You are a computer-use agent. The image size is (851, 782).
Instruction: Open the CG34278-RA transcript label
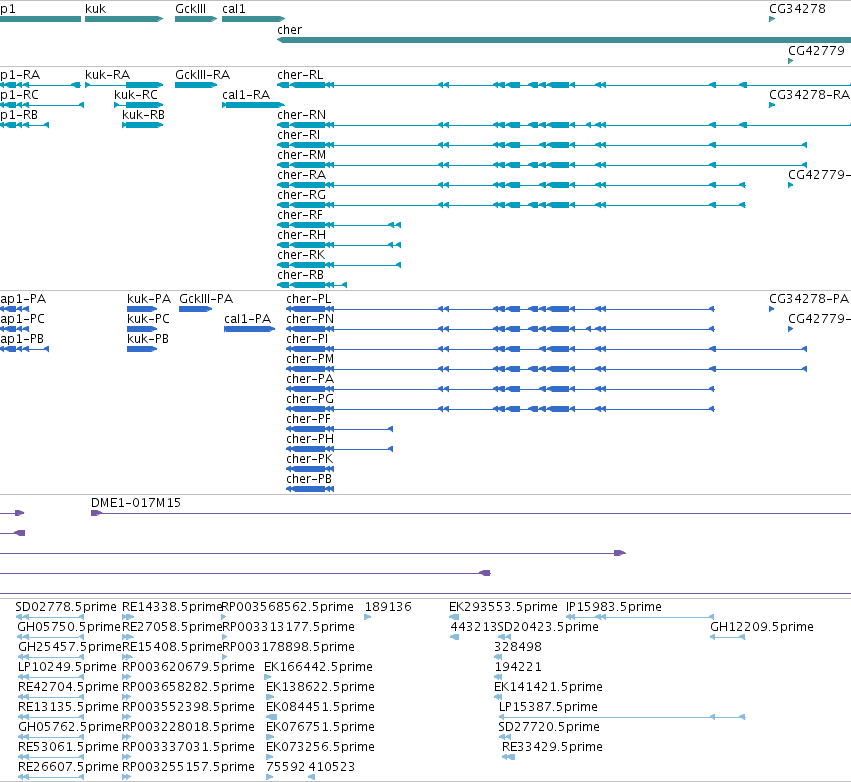(809, 95)
